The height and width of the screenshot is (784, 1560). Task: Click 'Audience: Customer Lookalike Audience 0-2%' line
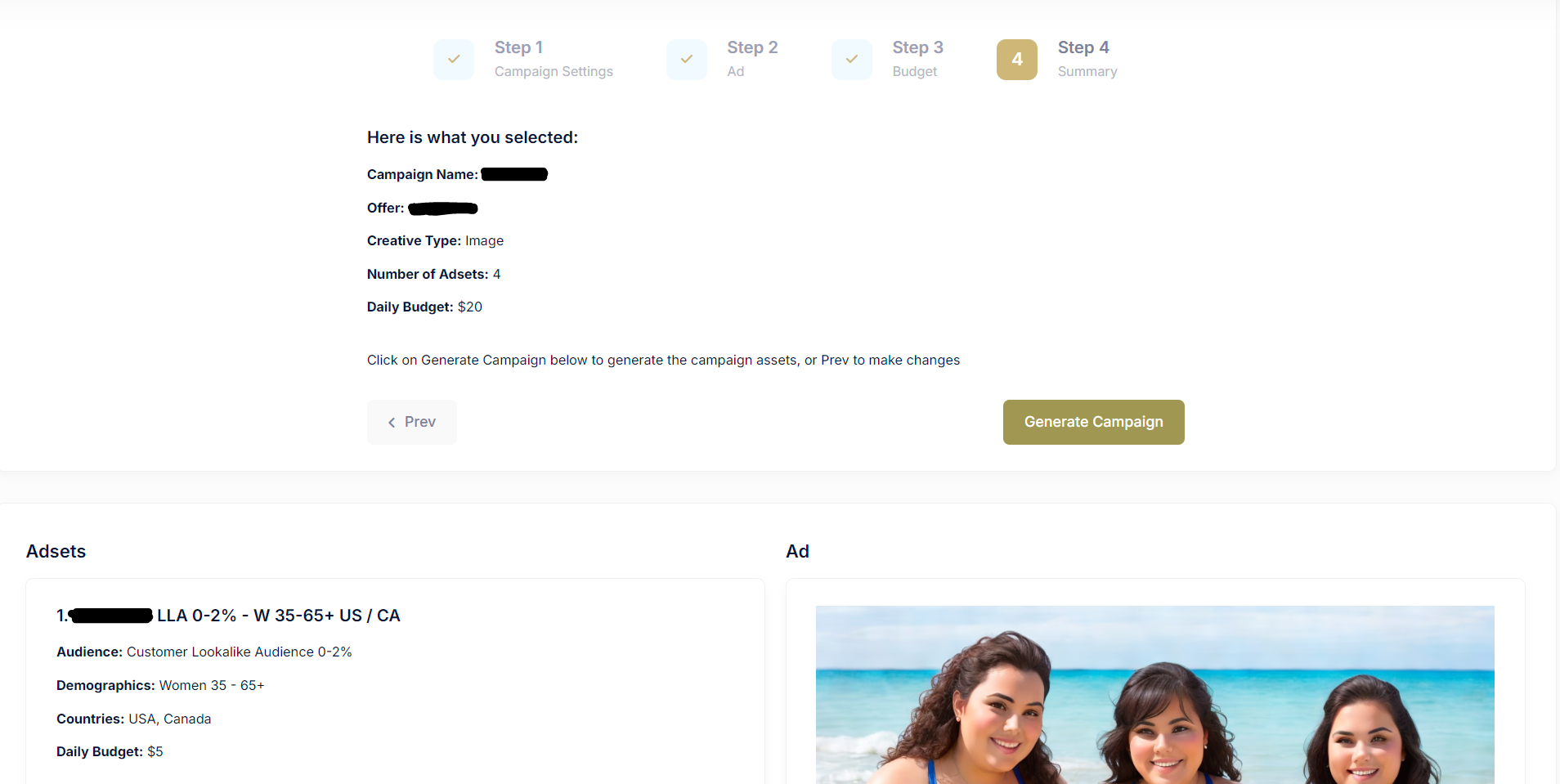[204, 652]
